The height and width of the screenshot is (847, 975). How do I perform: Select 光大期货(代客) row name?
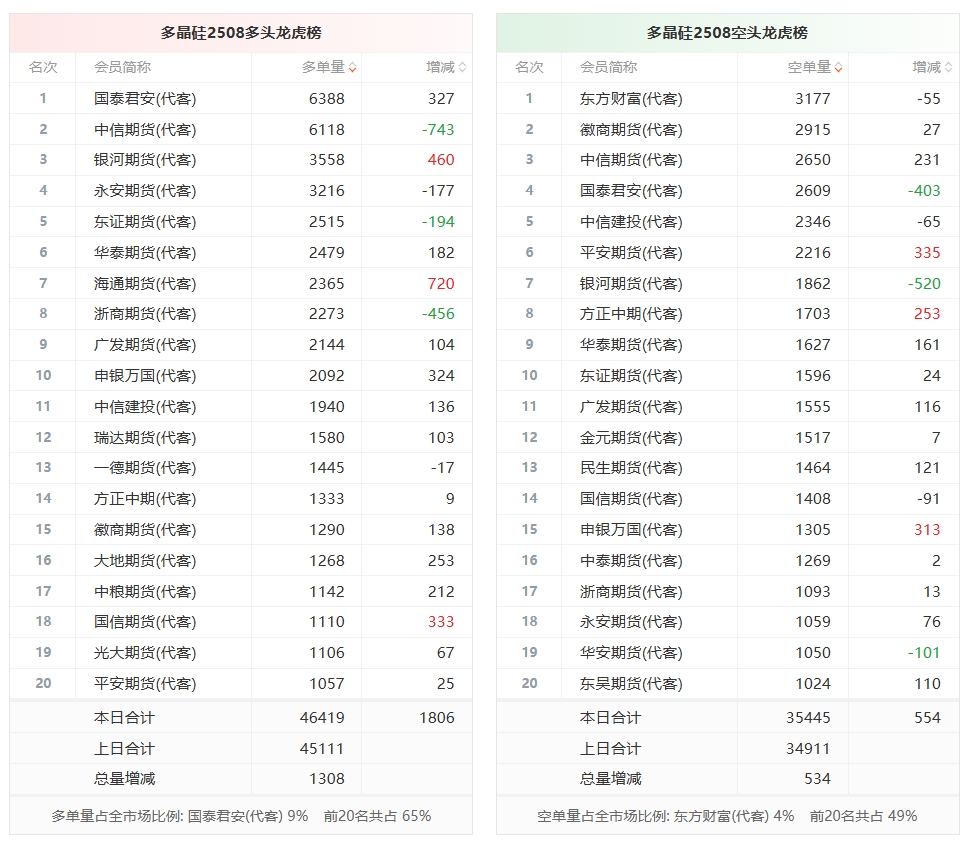[x=145, y=653]
